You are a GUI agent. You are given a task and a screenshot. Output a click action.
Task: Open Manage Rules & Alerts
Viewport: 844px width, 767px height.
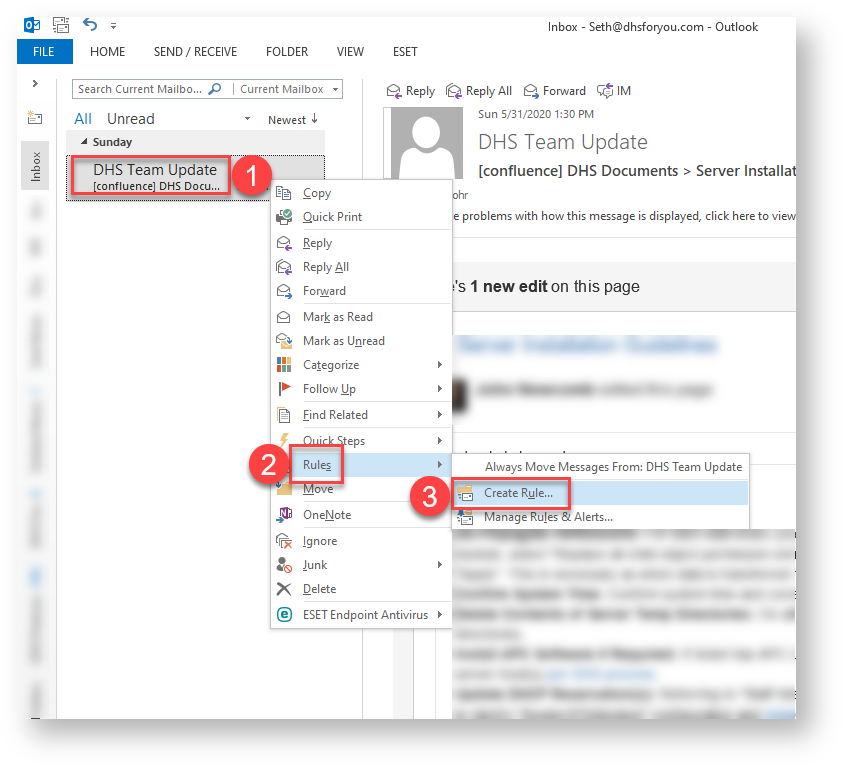click(x=548, y=517)
